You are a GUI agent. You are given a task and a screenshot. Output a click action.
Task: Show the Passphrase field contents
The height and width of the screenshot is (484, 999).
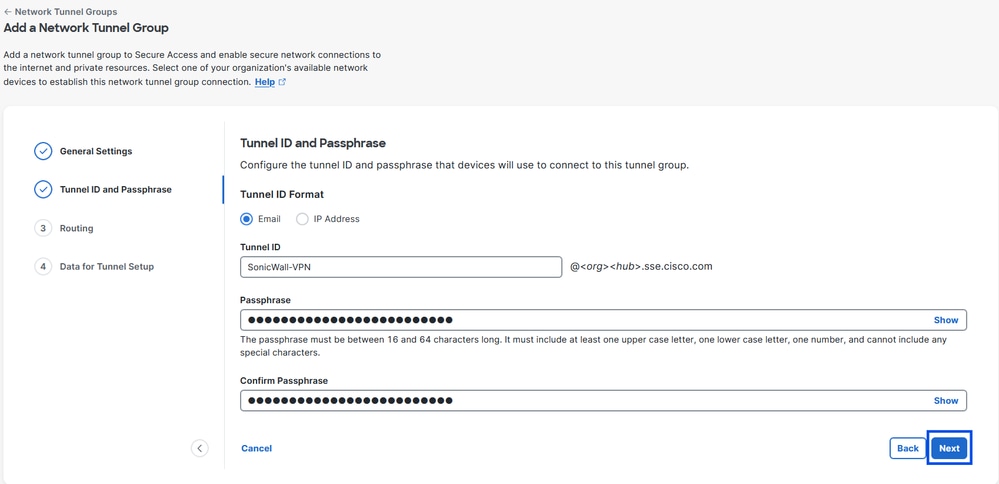tap(945, 320)
